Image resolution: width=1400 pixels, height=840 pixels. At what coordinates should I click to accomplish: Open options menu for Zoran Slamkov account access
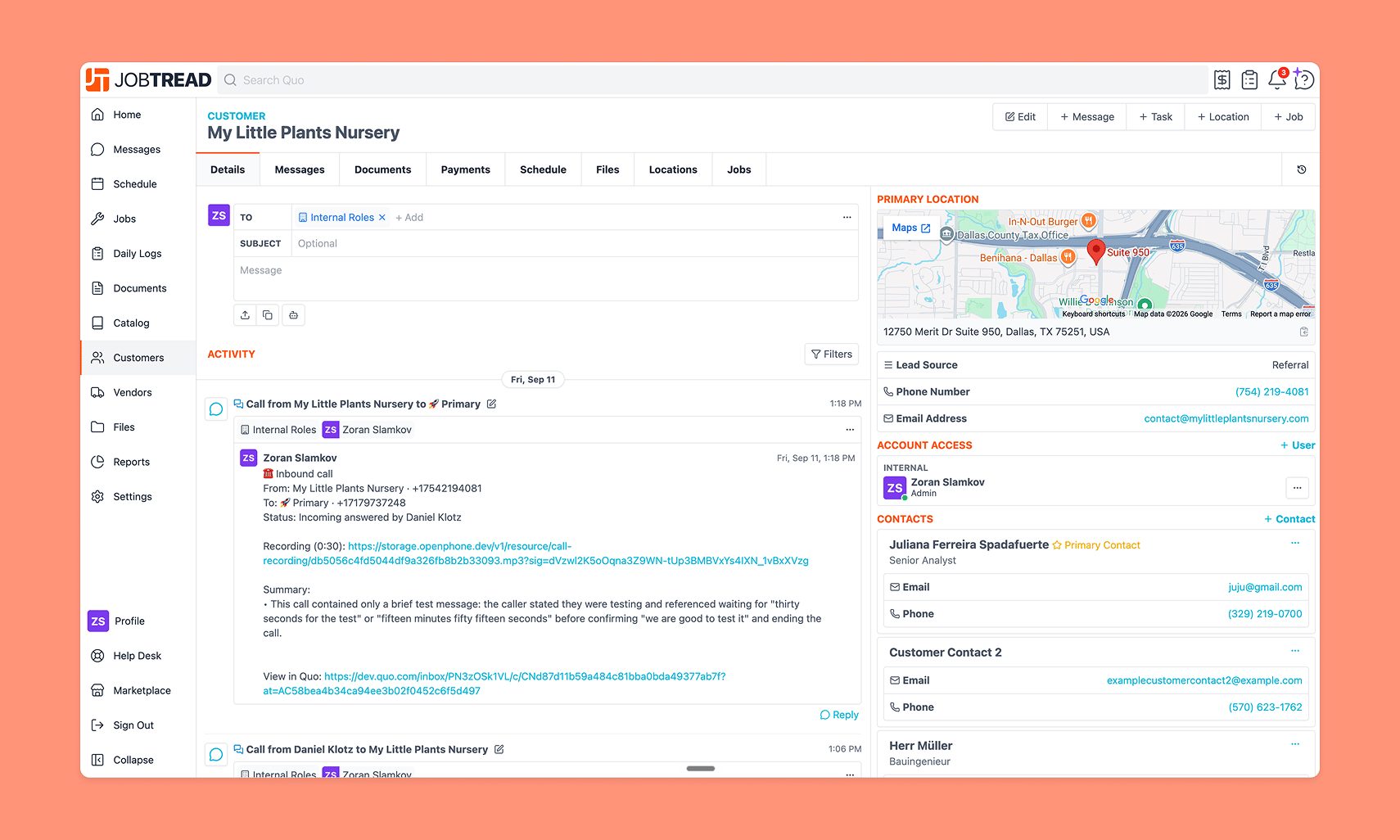tap(1297, 488)
